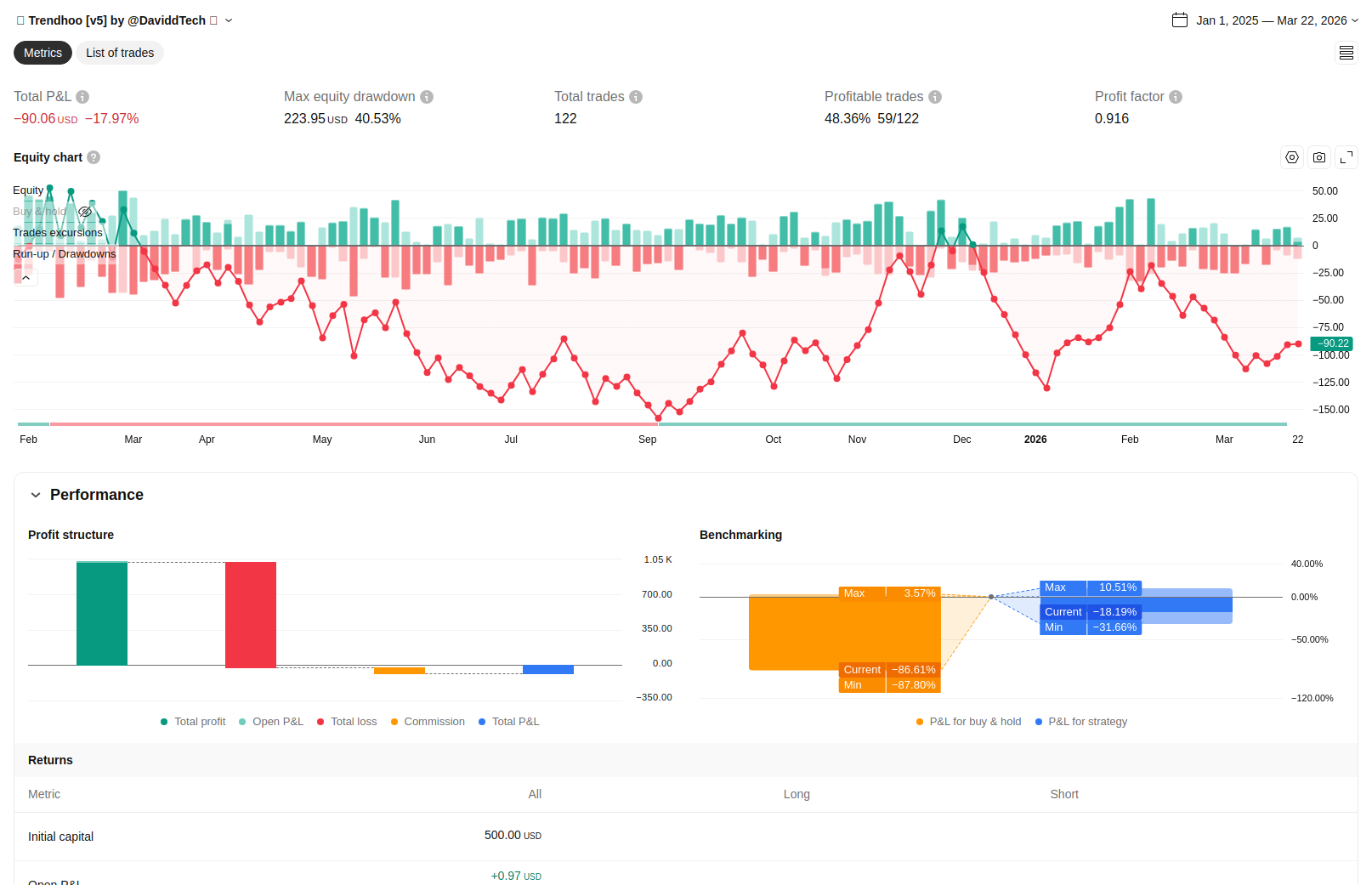Click the green Total profit bar
Image resolution: width=1372 pixels, height=885 pixels.
[x=102, y=613]
